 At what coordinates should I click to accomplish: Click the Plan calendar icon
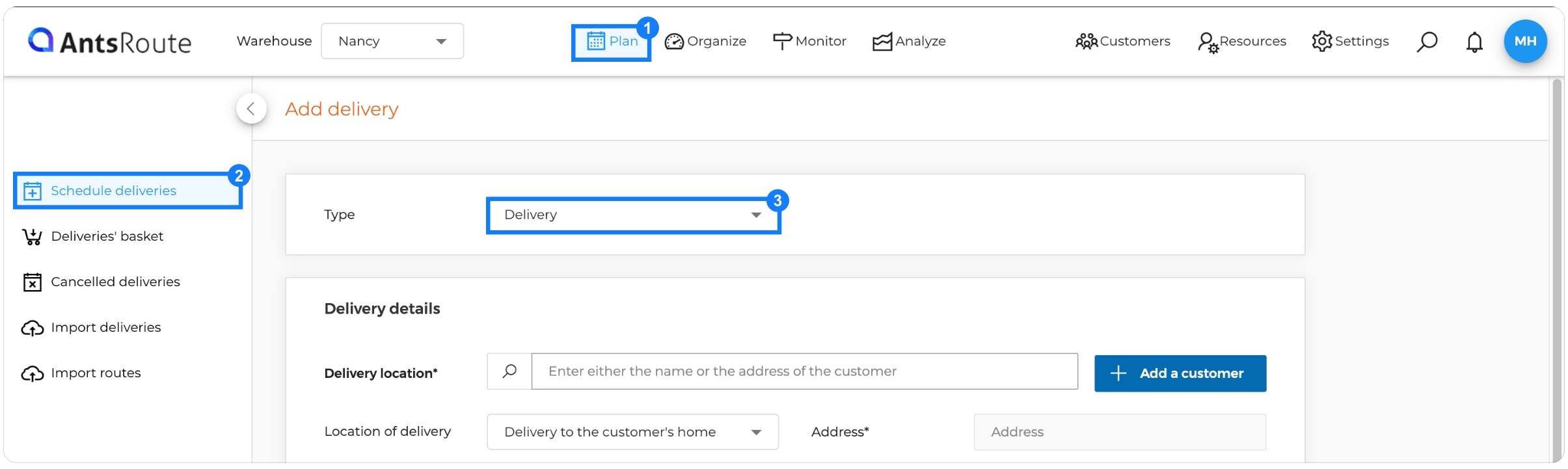(596, 42)
